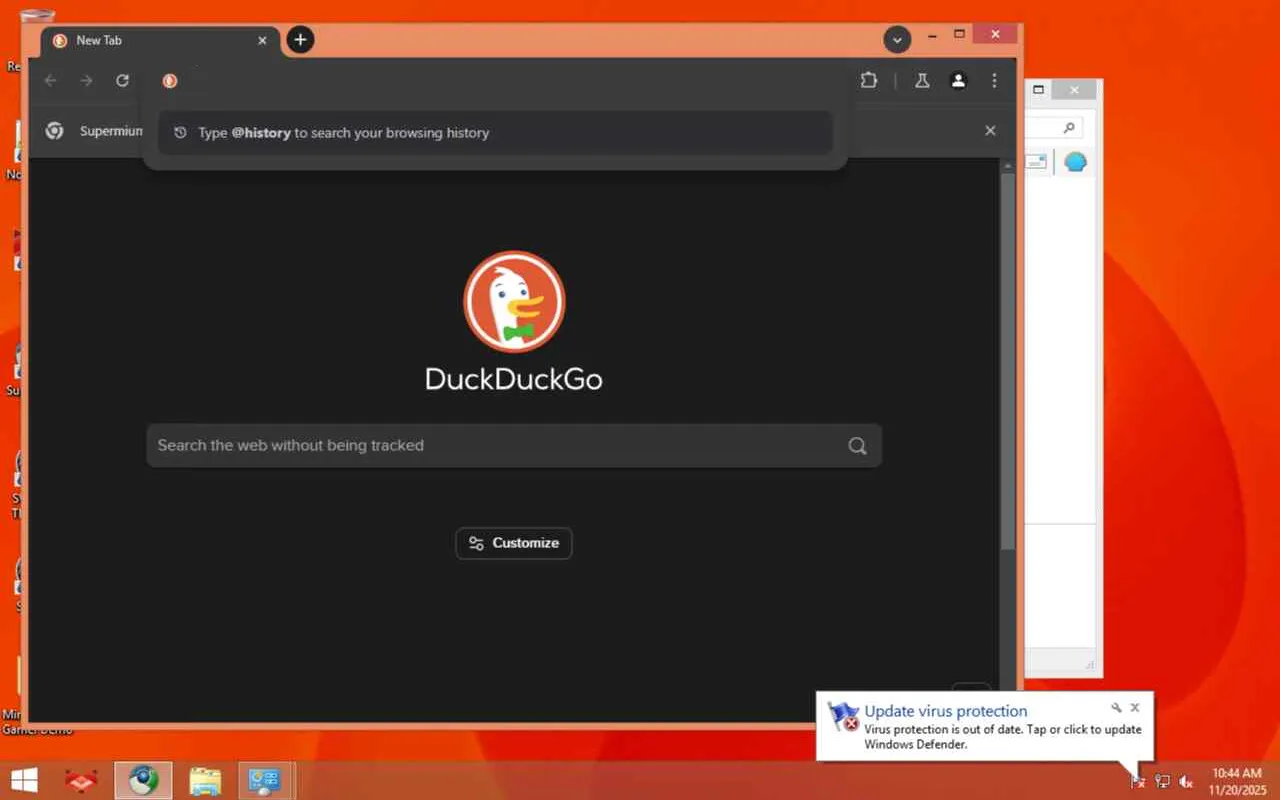Dismiss the Supermium info bar
Screen dimensions: 1280x800
pyautogui.click(x=990, y=131)
